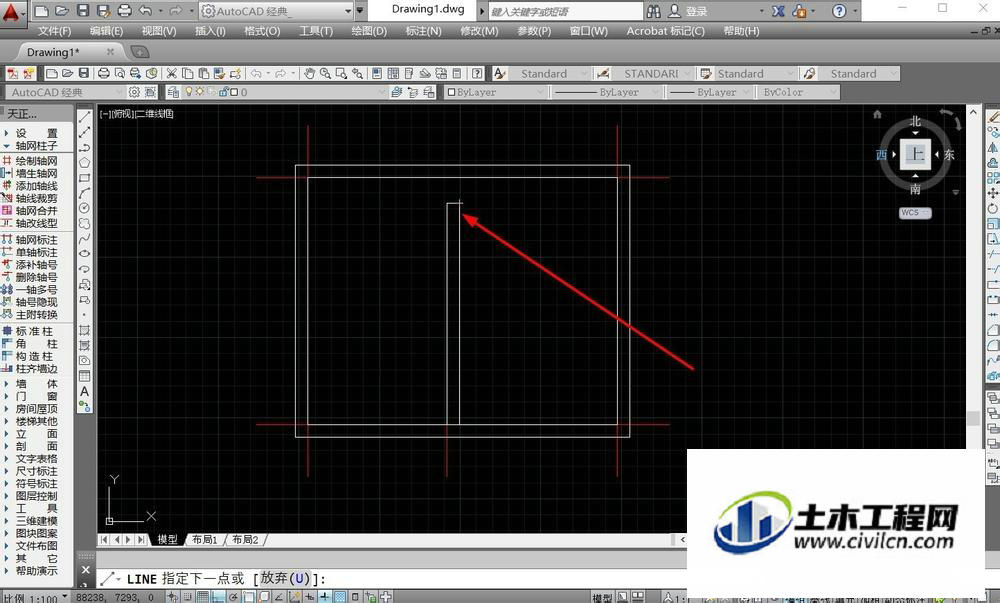Click the keyword search input field
The height and width of the screenshot is (603, 1000).
(x=565, y=11)
